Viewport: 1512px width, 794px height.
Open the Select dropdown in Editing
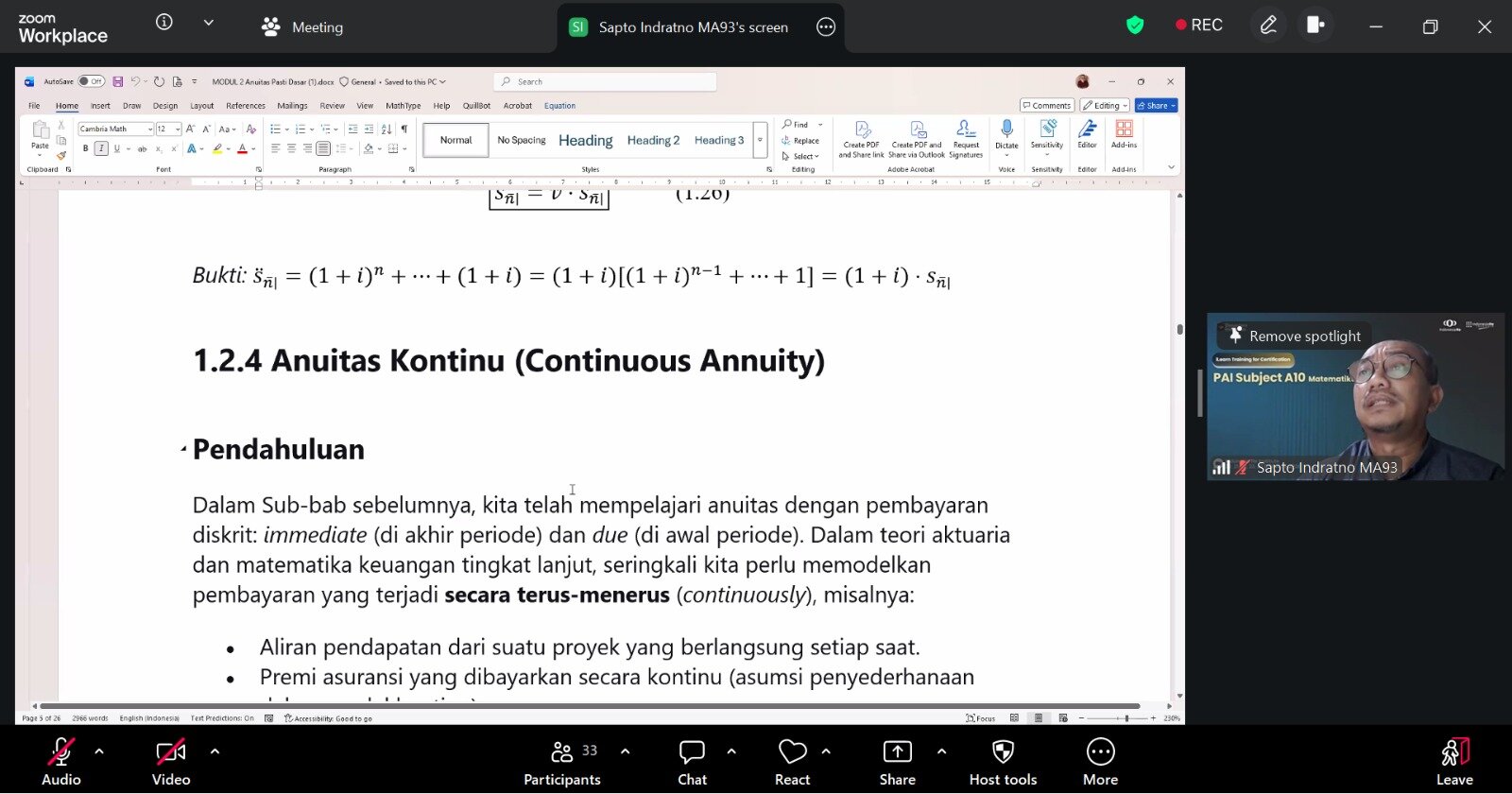pos(801,156)
